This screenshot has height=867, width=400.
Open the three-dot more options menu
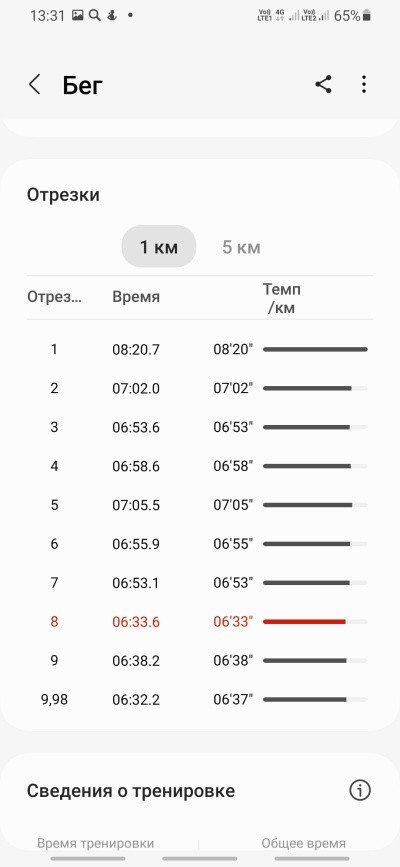[x=363, y=85]
